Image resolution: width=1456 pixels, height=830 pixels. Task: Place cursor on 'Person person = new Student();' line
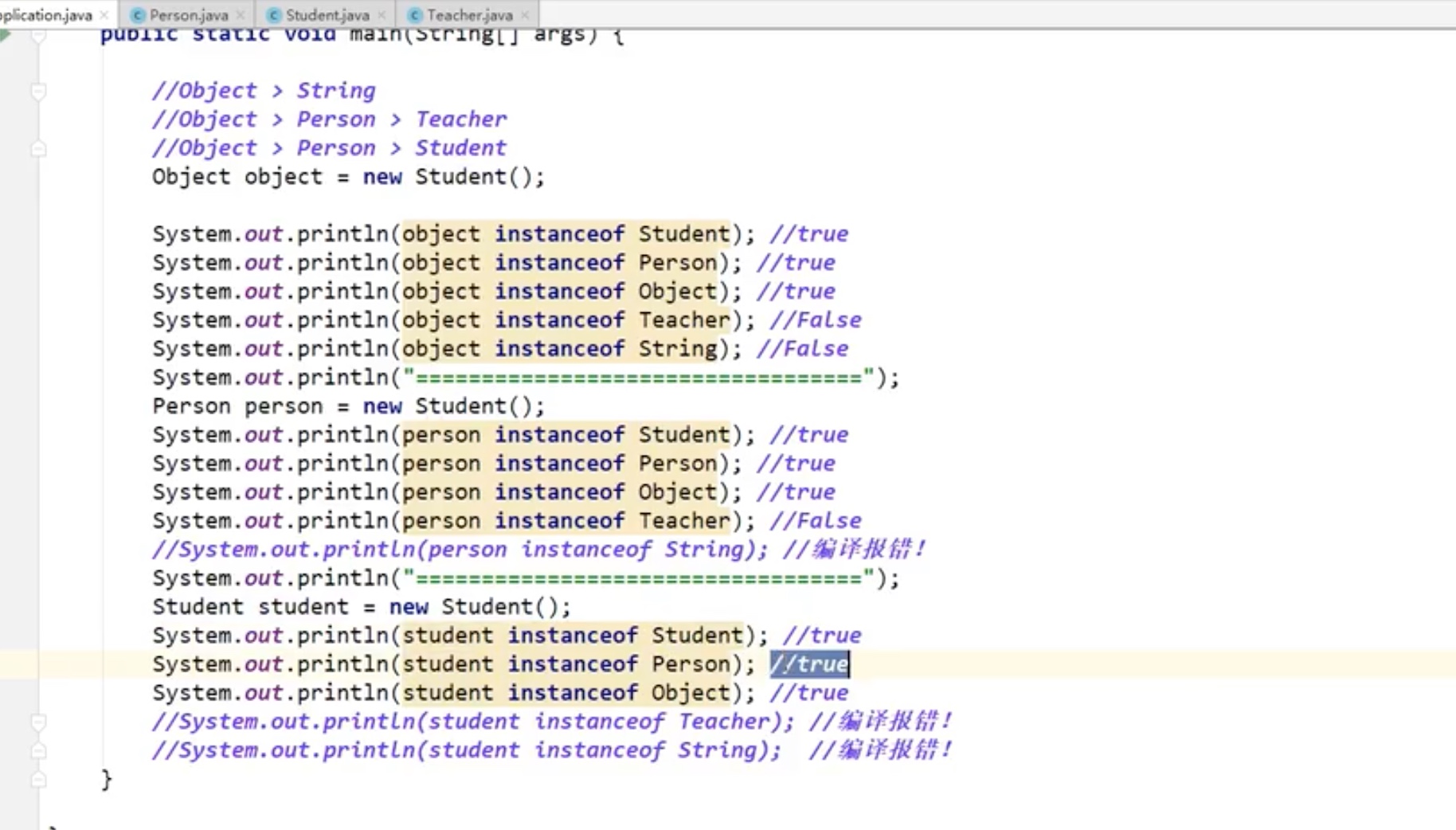348,406
